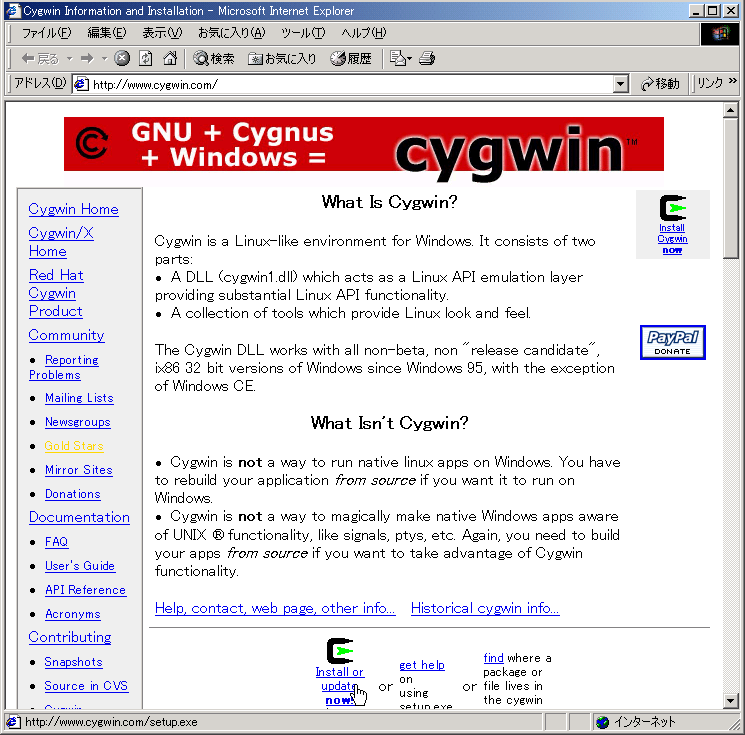
Task: Click the Go (移動) button
Action: [660, 84]
